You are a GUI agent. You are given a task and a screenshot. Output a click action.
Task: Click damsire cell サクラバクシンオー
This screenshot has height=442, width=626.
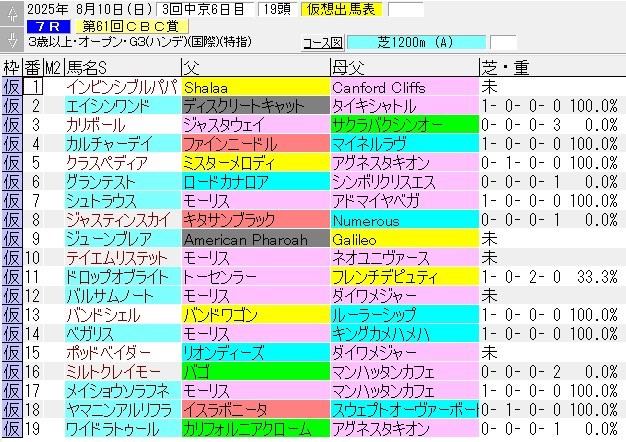(404, 125)
